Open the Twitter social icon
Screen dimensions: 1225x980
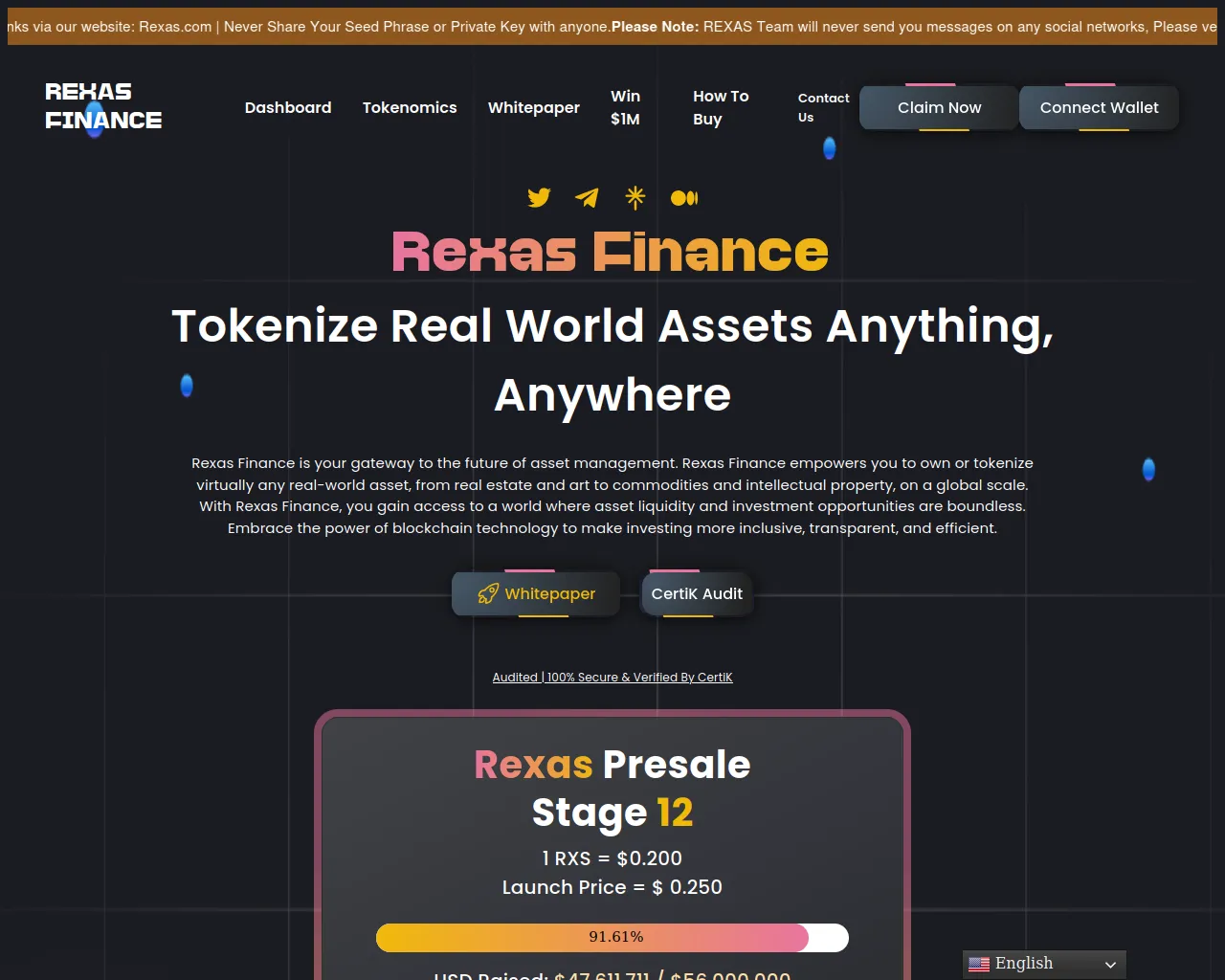(539, 197)
